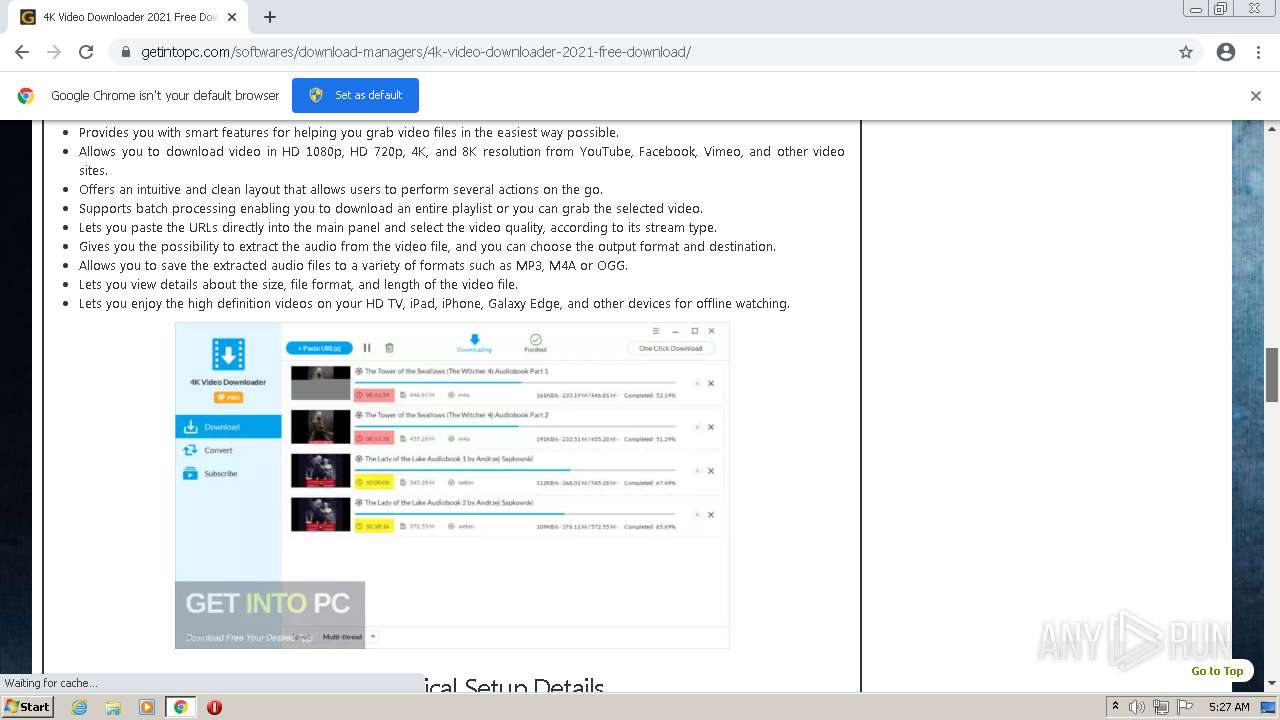Click the bullet about MP3, M4A or OGG
1280x720 pixels.
click(x=354, y=265)
